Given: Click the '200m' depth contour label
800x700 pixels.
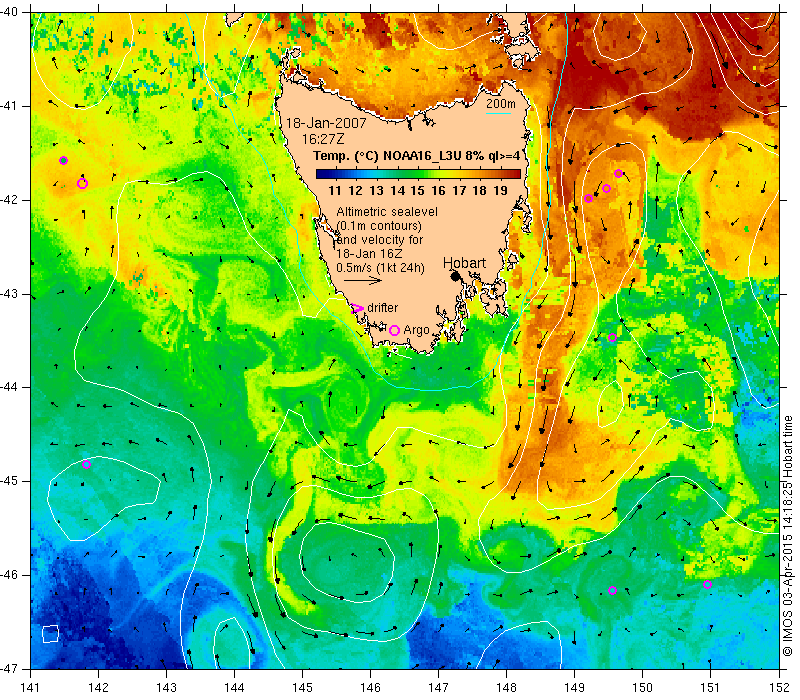Looking at the screenshot, I should pos(501,104).
